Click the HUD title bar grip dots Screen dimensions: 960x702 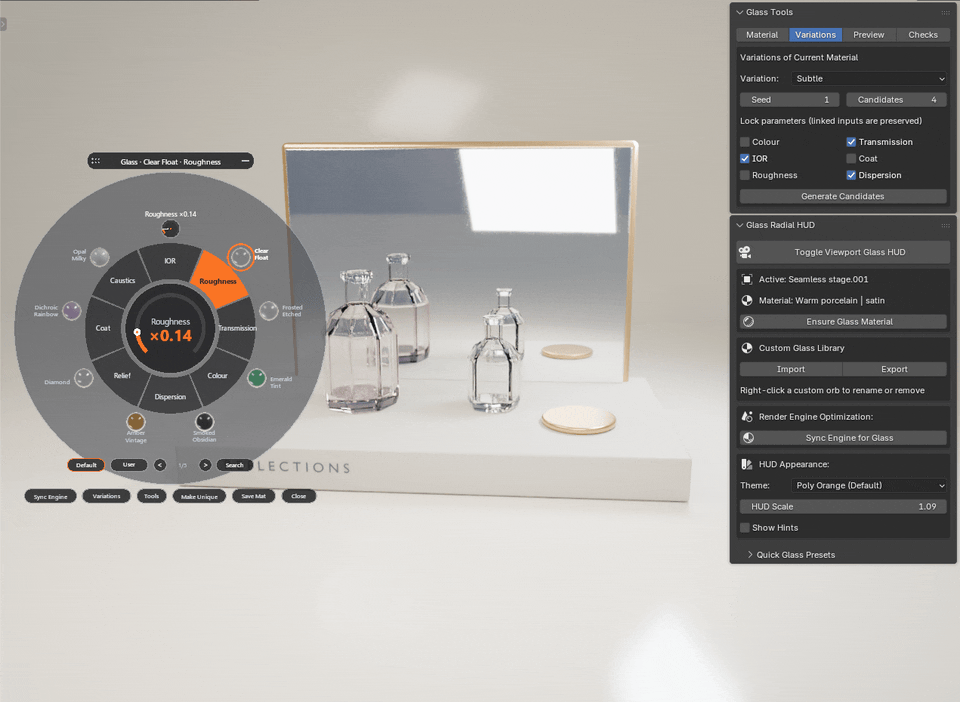(x=96, y=161)
